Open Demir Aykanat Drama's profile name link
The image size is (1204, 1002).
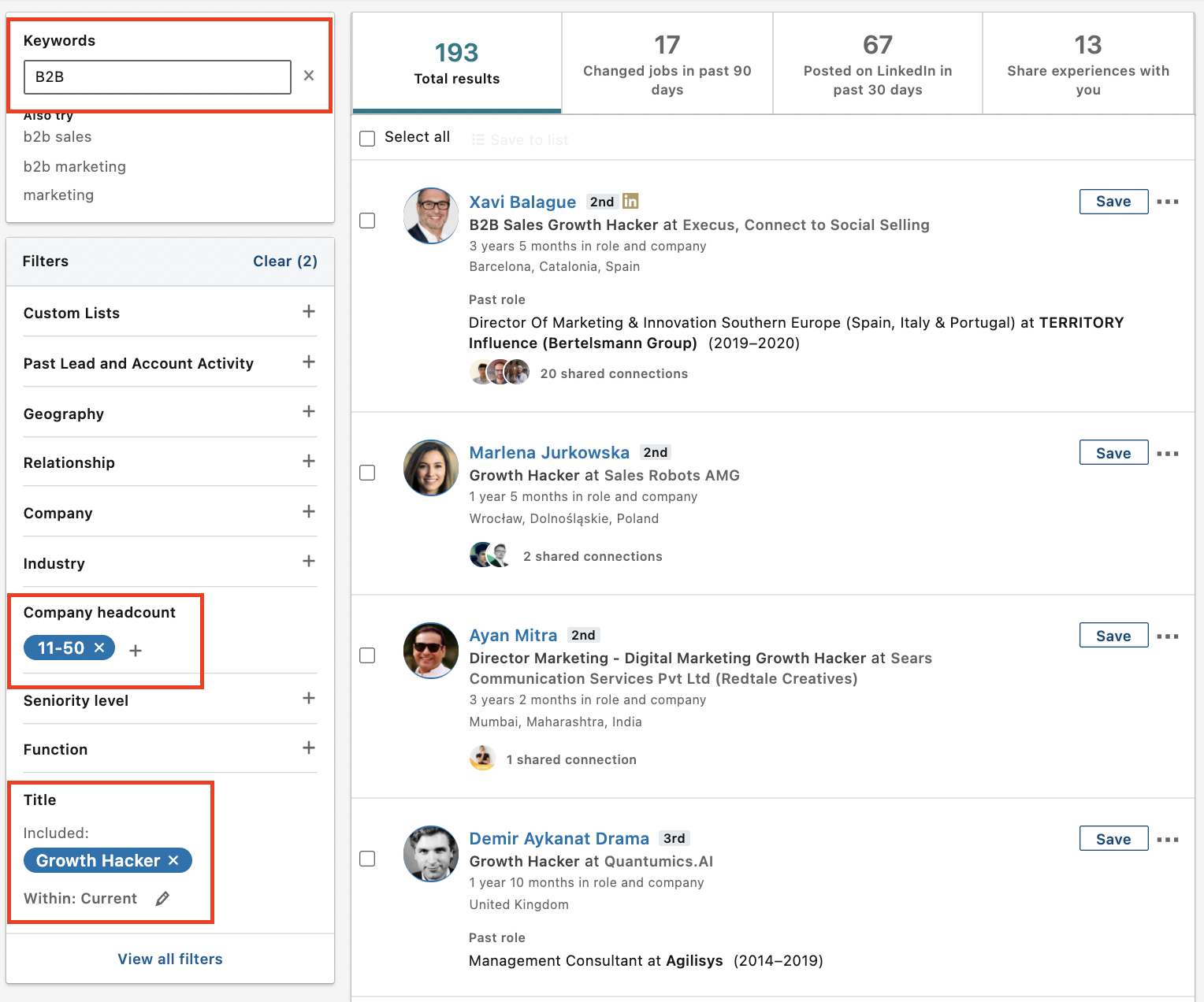pos(559,839)
